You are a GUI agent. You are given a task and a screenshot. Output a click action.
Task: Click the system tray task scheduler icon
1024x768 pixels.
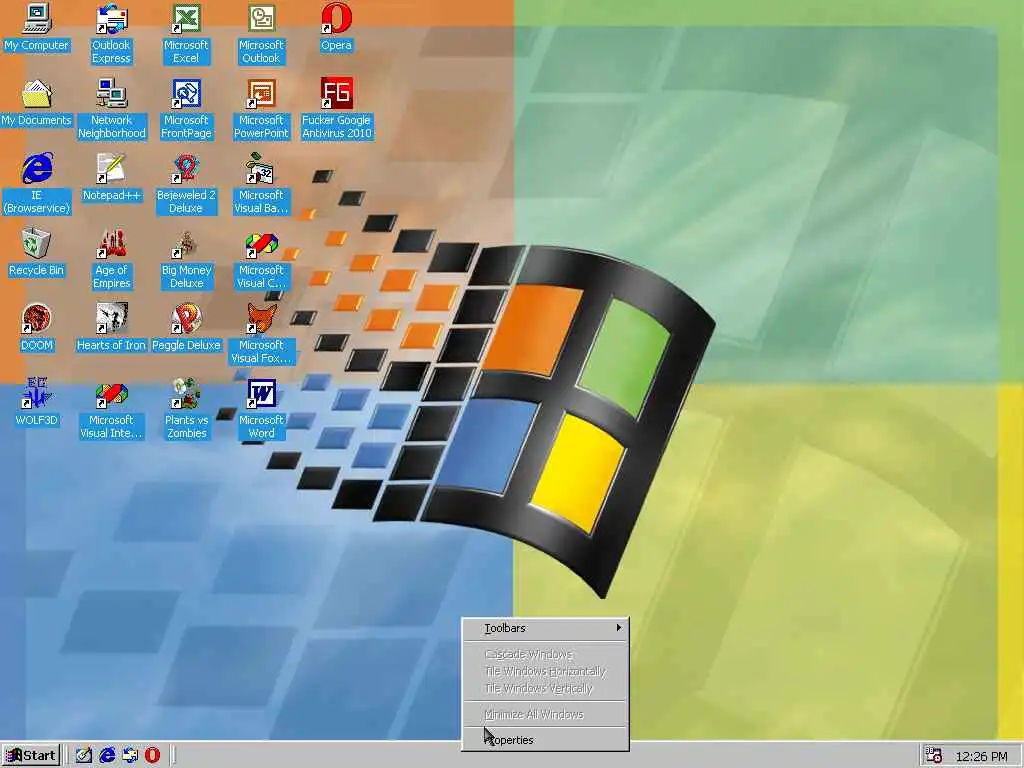point(934,756)
